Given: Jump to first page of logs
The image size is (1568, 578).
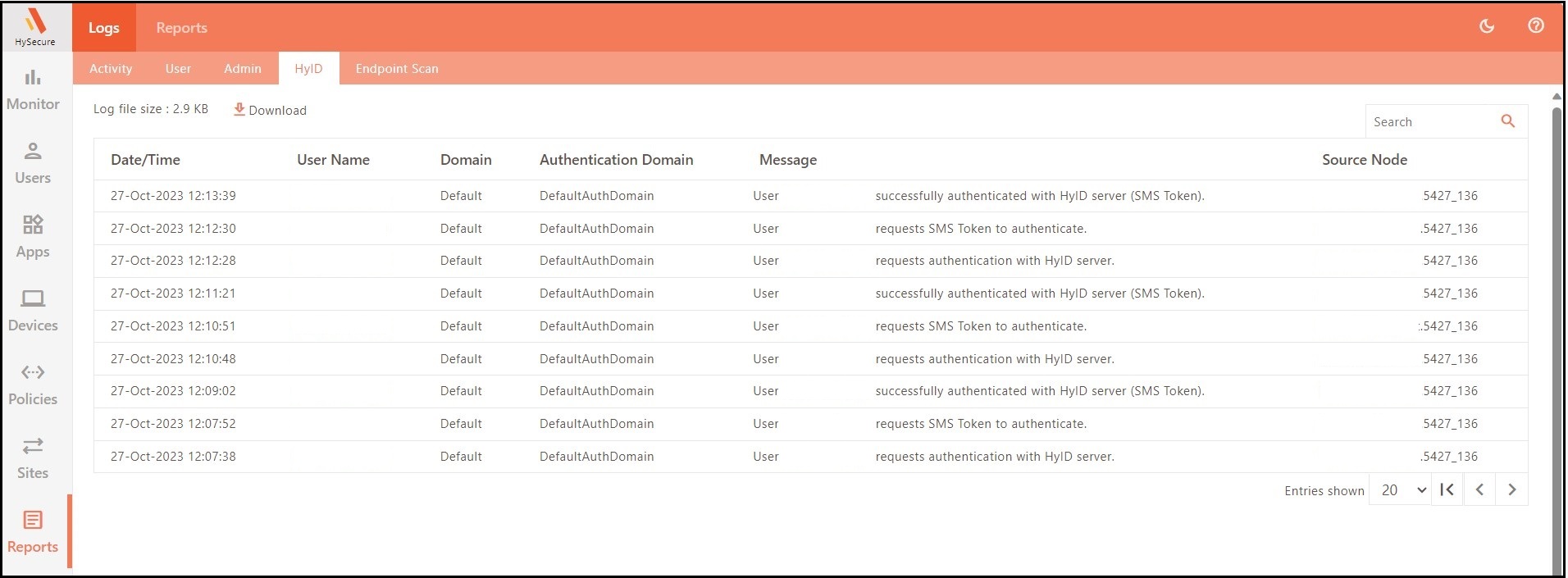Looking at the screenshot, I should pyautogui.click(x=1447, y=490).
